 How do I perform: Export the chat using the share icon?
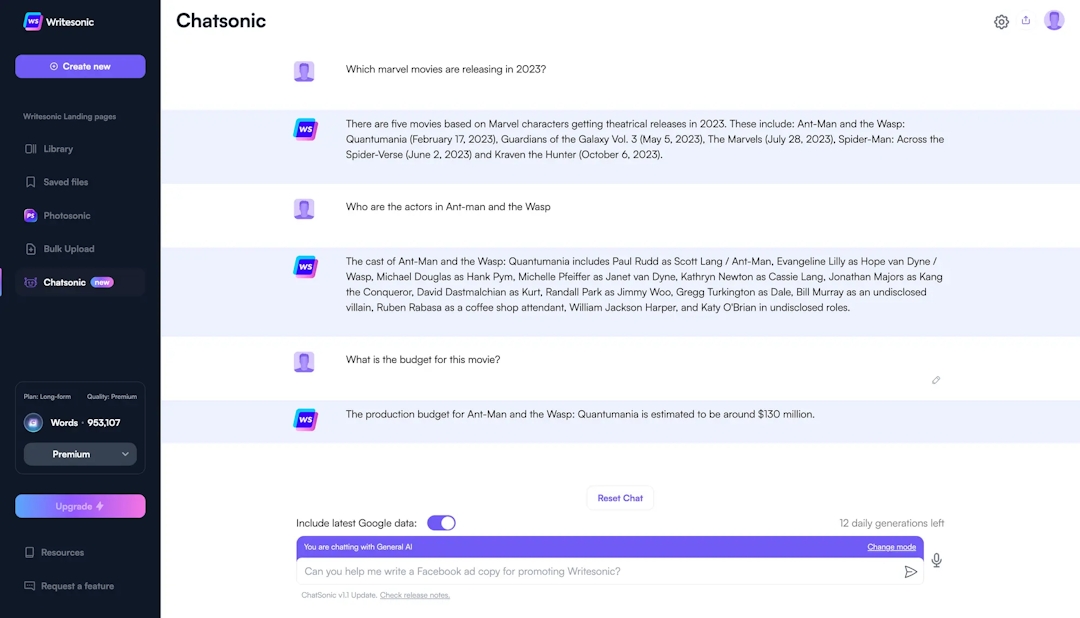coord(1026,21)
